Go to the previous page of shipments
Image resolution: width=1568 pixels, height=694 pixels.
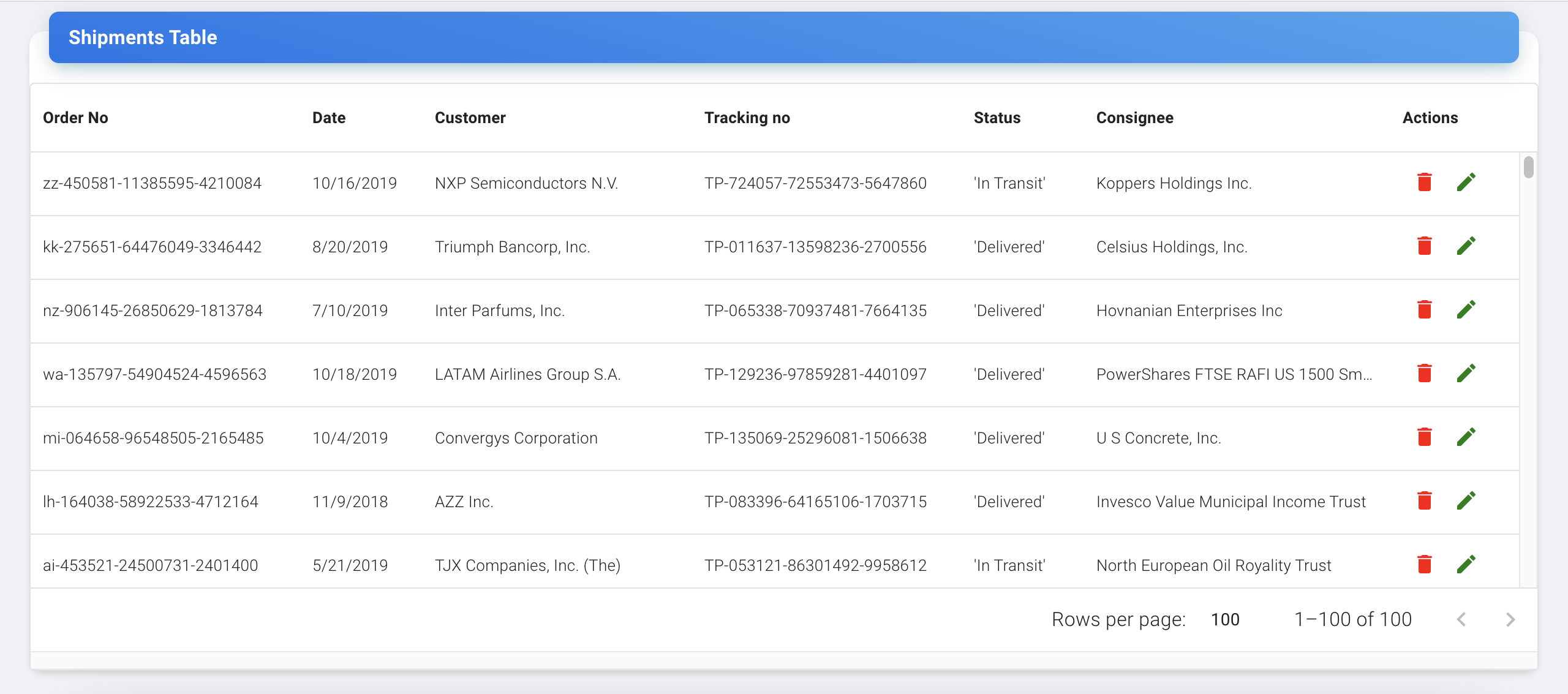1461,619
